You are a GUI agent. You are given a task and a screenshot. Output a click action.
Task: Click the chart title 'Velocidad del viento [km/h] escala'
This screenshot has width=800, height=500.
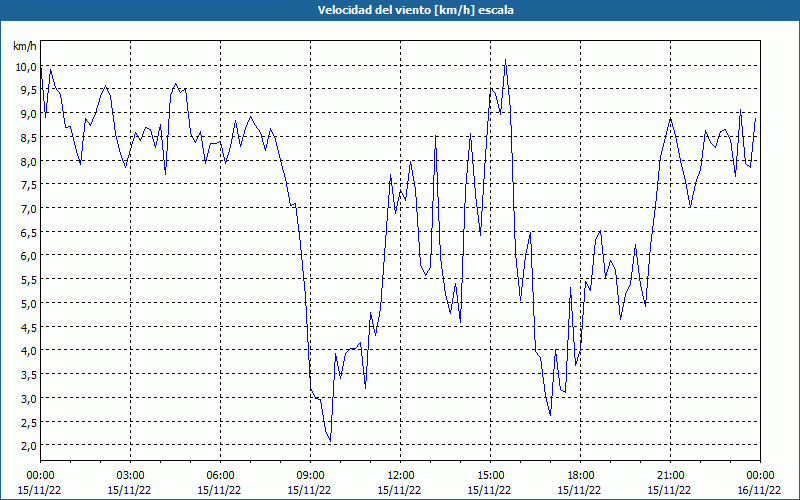(415, 10)
